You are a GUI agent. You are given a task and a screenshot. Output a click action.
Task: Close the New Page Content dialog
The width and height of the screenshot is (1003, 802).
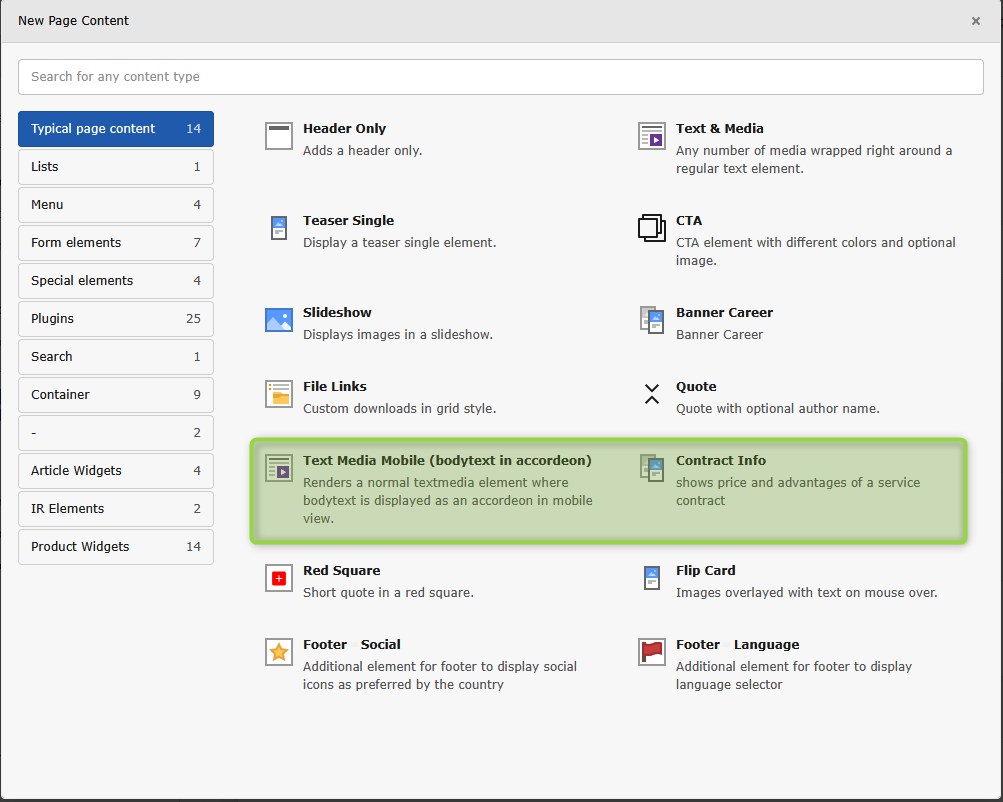coord(976,21)
